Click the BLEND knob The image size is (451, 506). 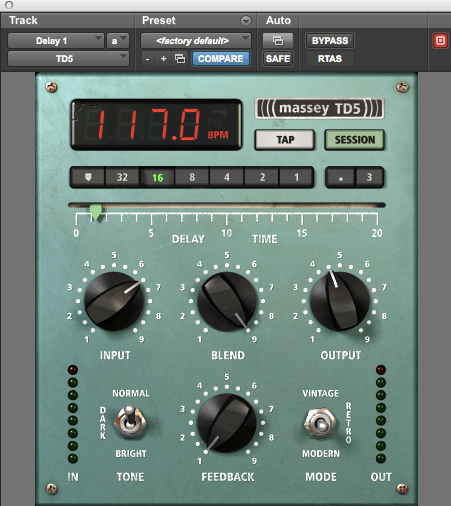point(227,301)
